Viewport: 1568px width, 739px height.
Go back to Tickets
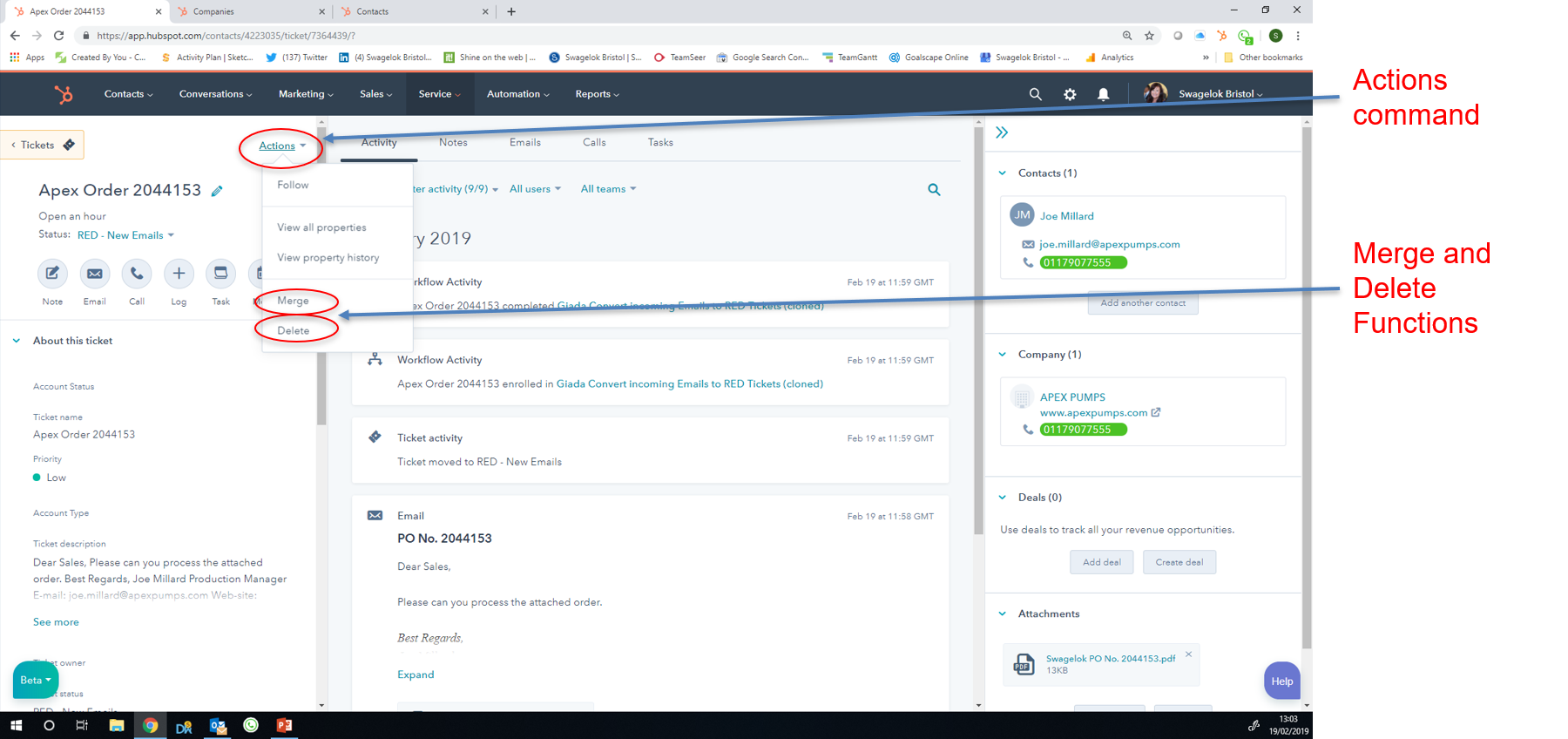(x=43, y=145)
